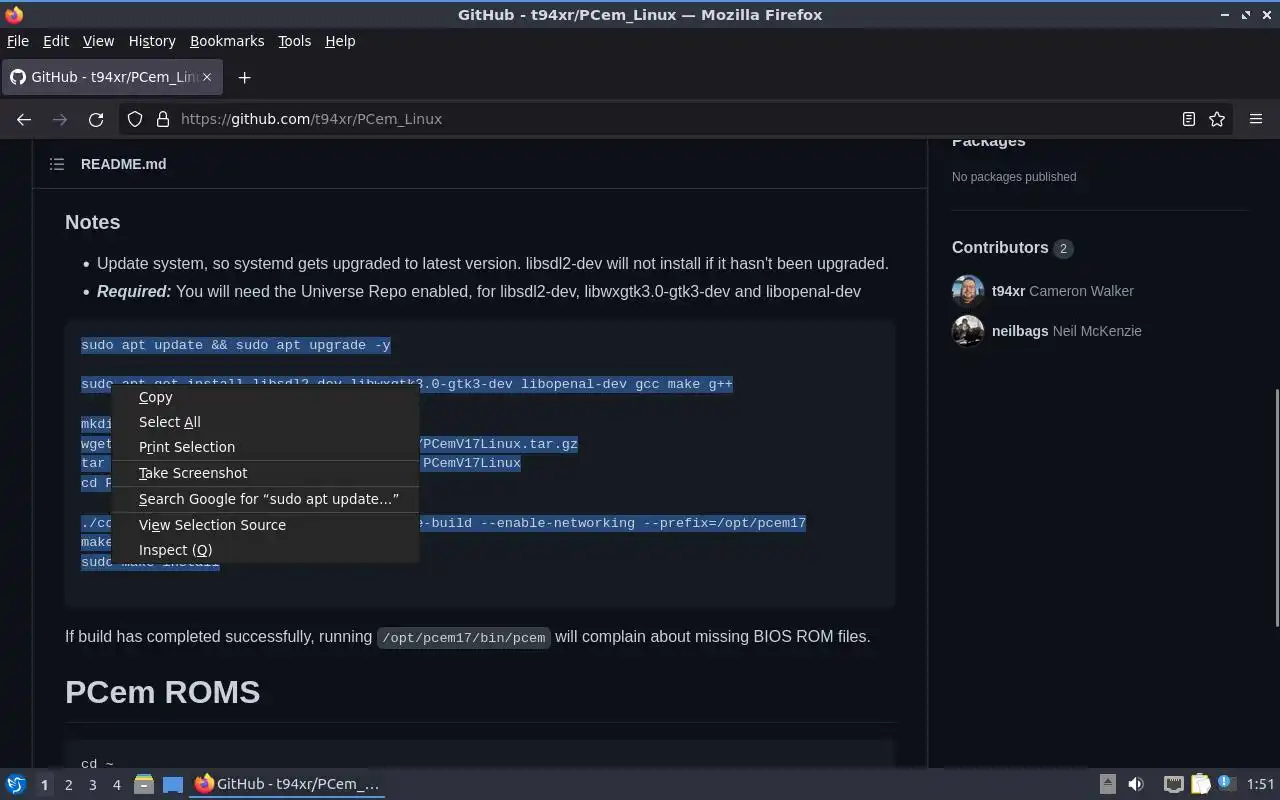Choose Print Selection from the context menu
The width and height of the screenshot is (1280, 800).
pyautogui.click(x=265, y=447)
